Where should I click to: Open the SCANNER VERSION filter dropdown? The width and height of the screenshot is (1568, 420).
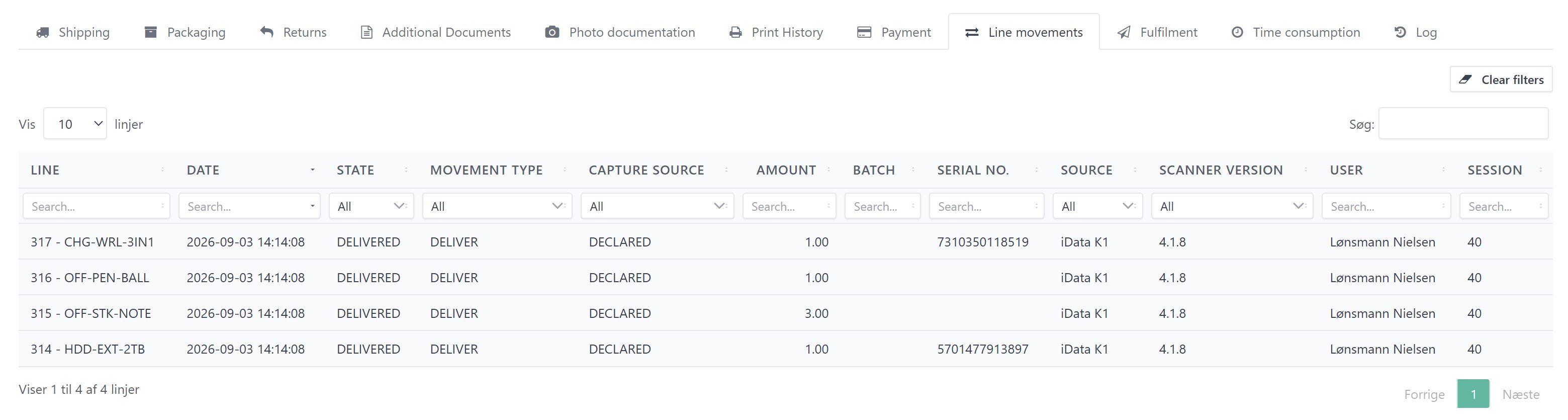(x=1232, y=206)
